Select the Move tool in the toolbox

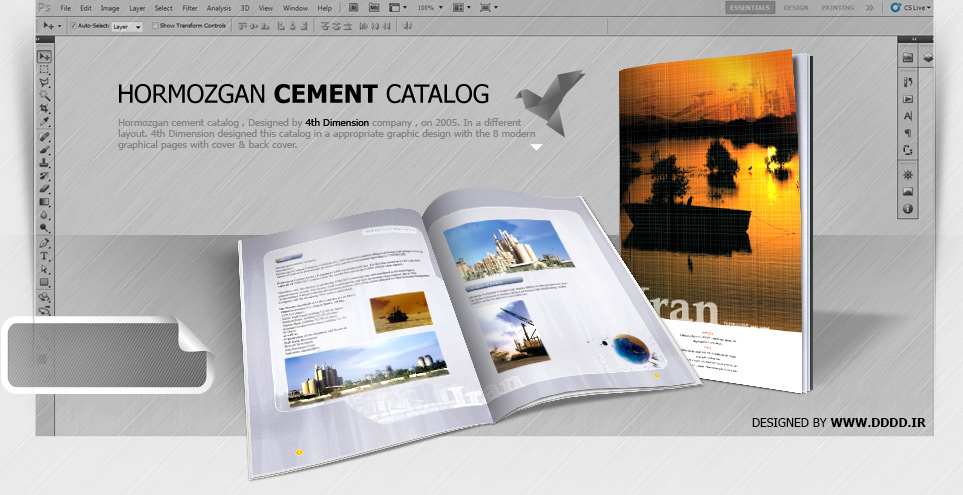(44, 57)
